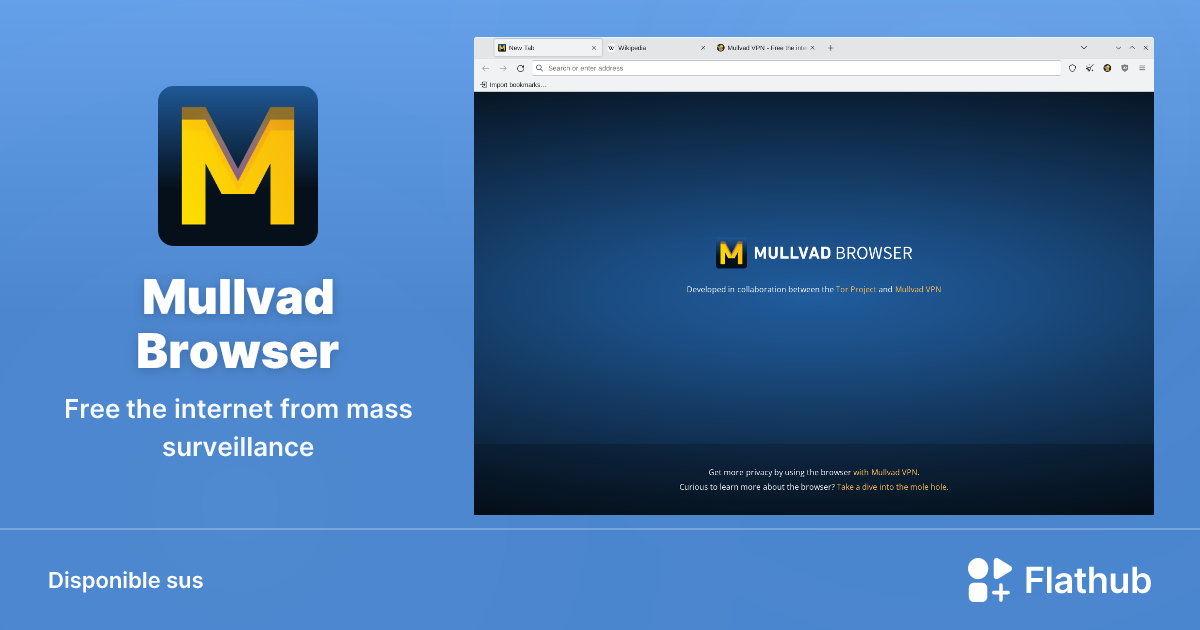Open a new tab with the plus button
The height and width of the screenshot is (630, 1200).
tap(830, 47)
